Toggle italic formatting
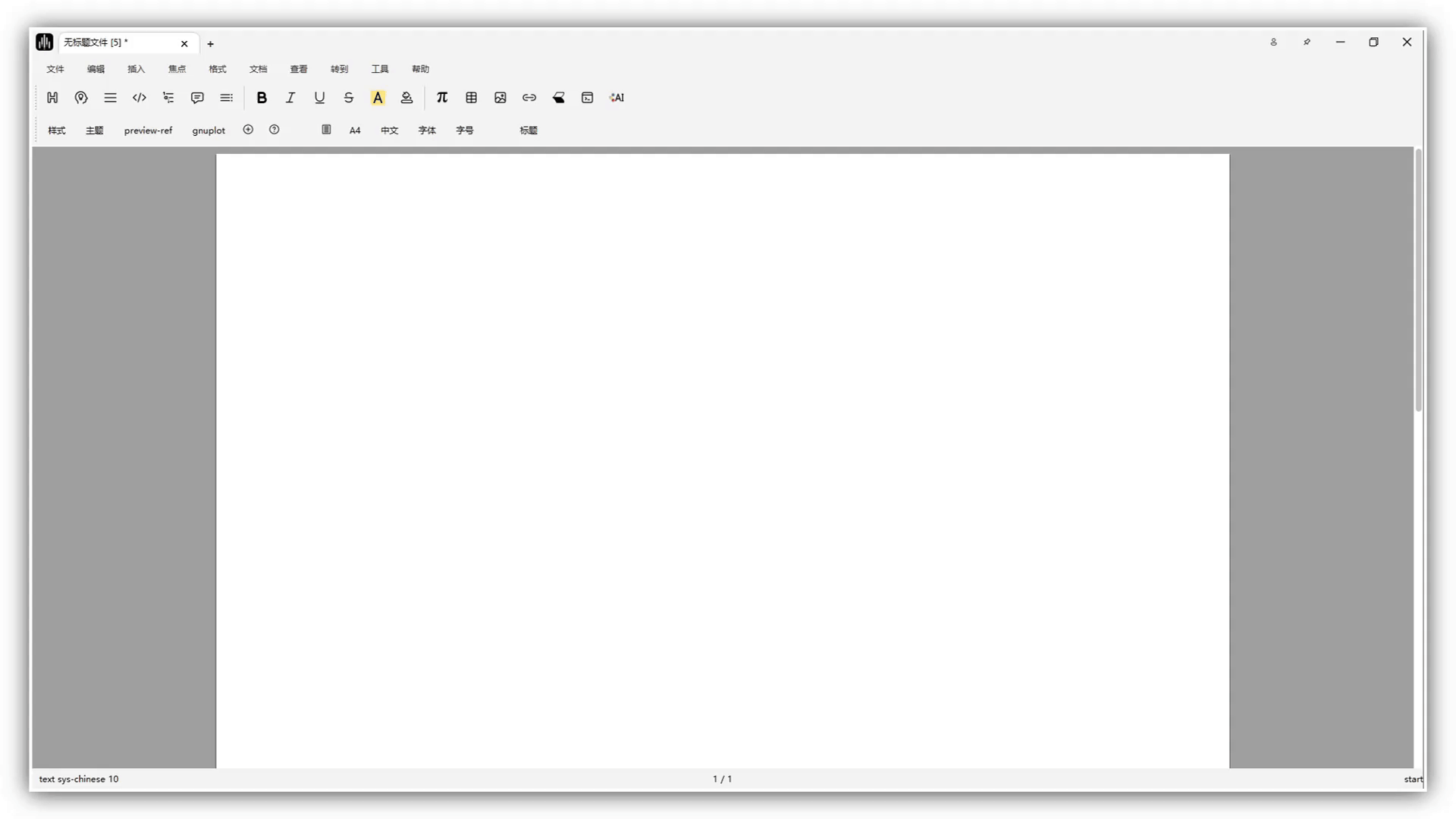The height and width of the screenshot is (819, 1456). click(290, 98)
